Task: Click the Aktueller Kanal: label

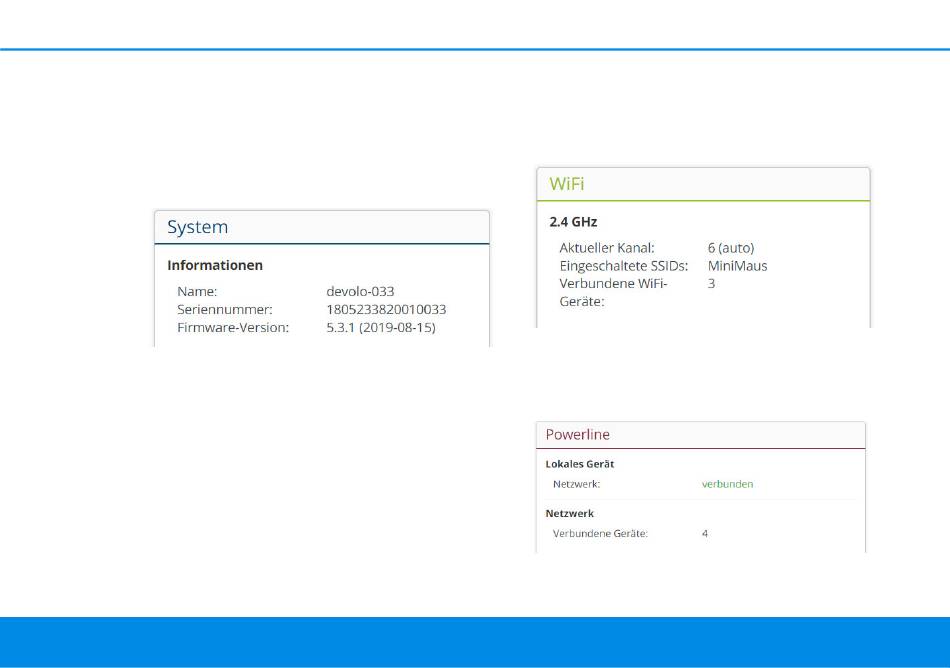Action: [x=607, y=248]
